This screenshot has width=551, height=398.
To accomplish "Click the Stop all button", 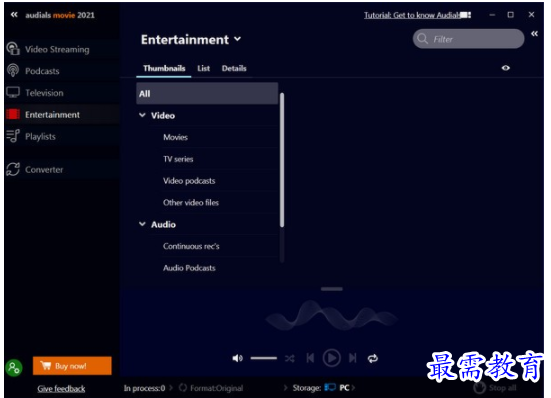I will pyautogui.click(x=495, y=388).
